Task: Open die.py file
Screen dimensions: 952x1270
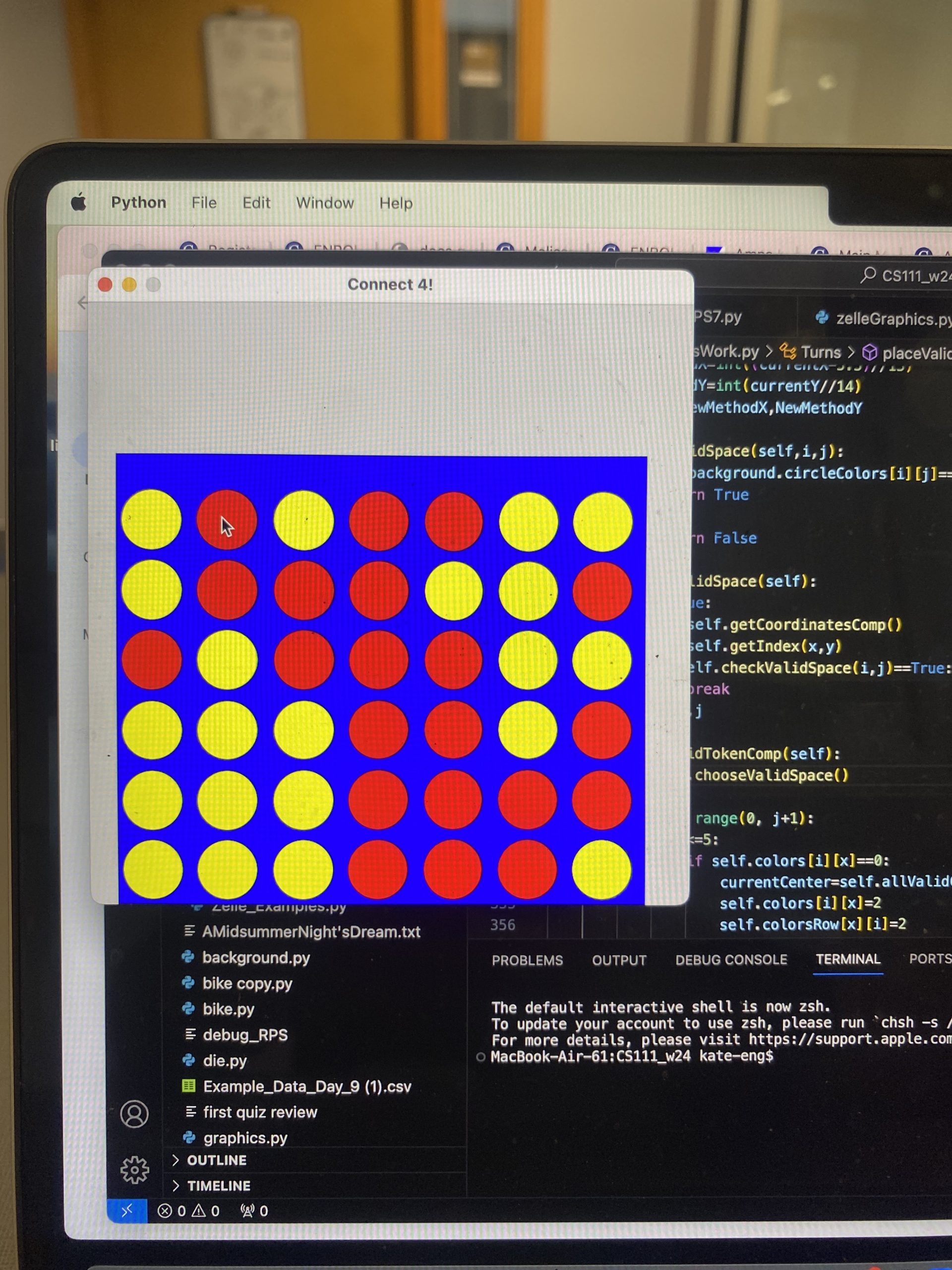Action: click(x=225, y=1061)
